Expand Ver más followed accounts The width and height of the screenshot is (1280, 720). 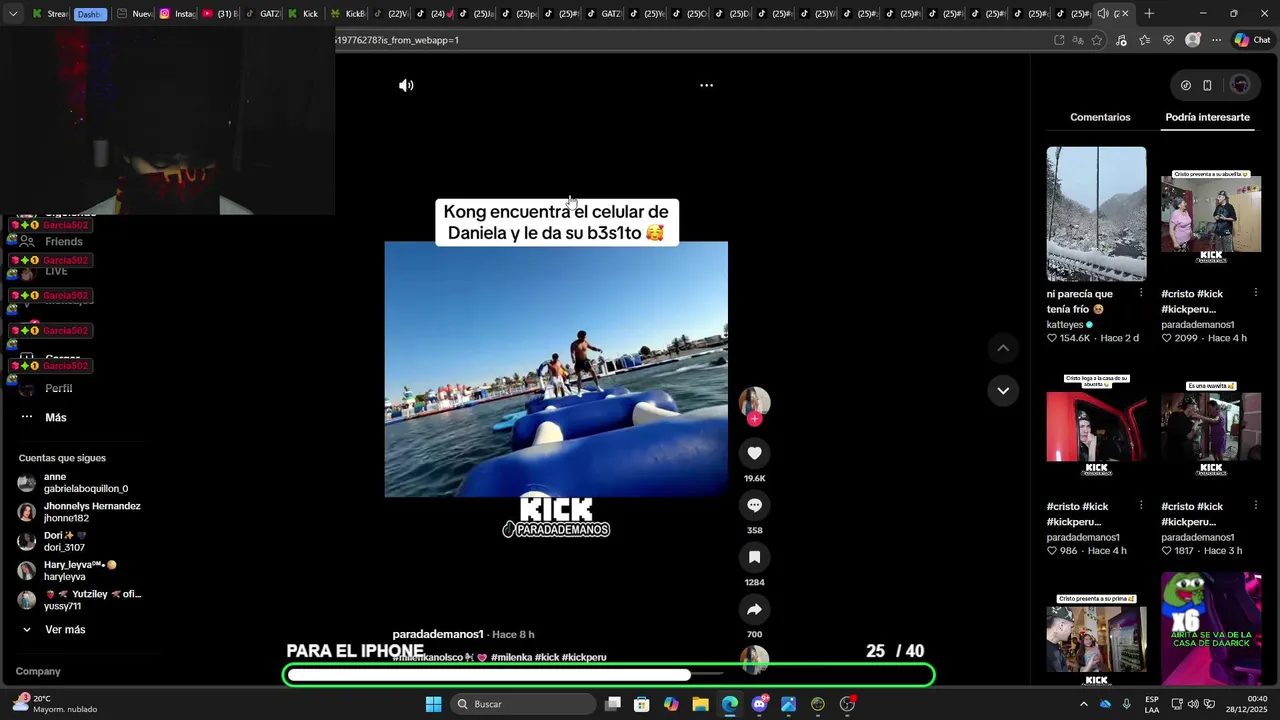[x=54, y=630]
